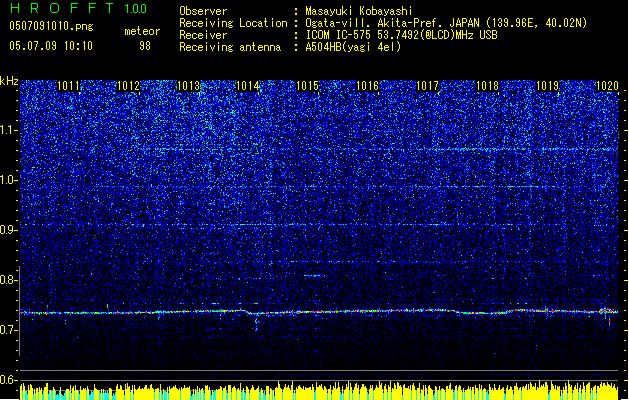Click the 1014 time marker
Image resolution: width=629 pixels, height=400 pixels.
[x=248, y=86]
